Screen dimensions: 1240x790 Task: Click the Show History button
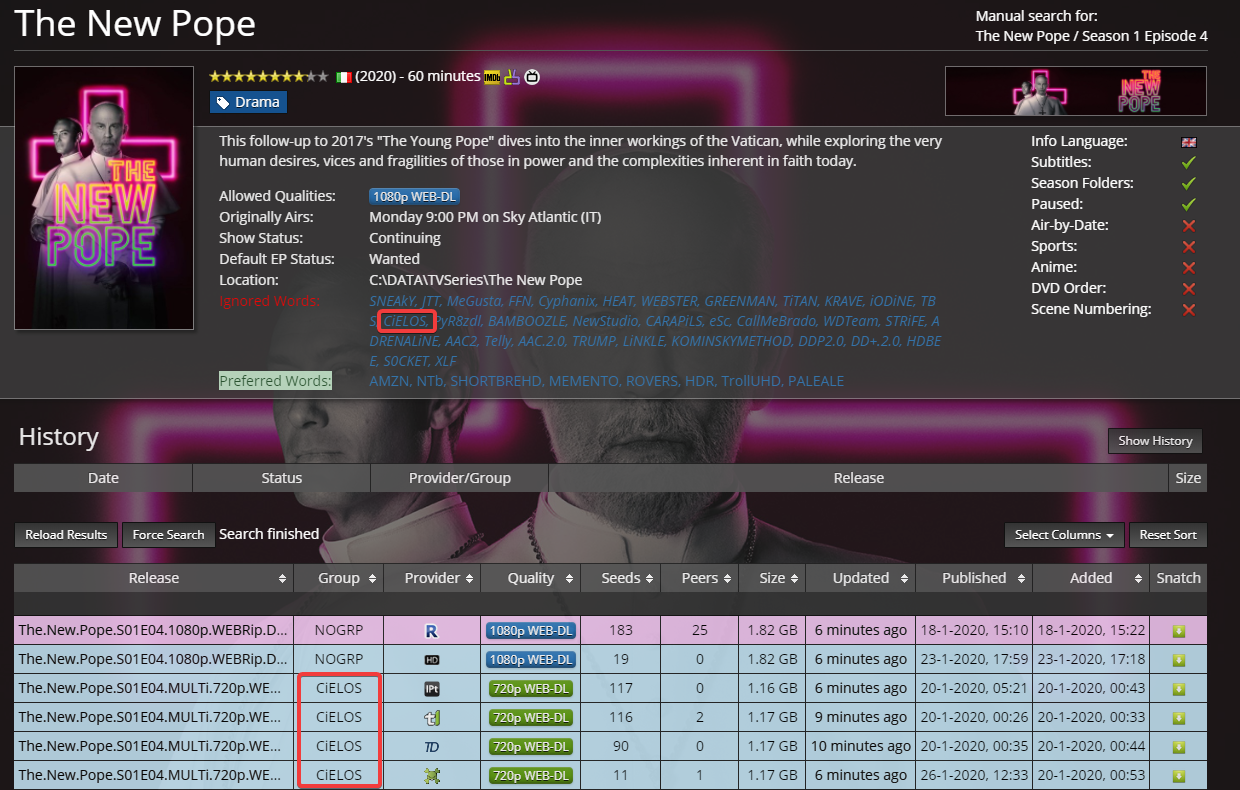click(x=1155, y=441)
